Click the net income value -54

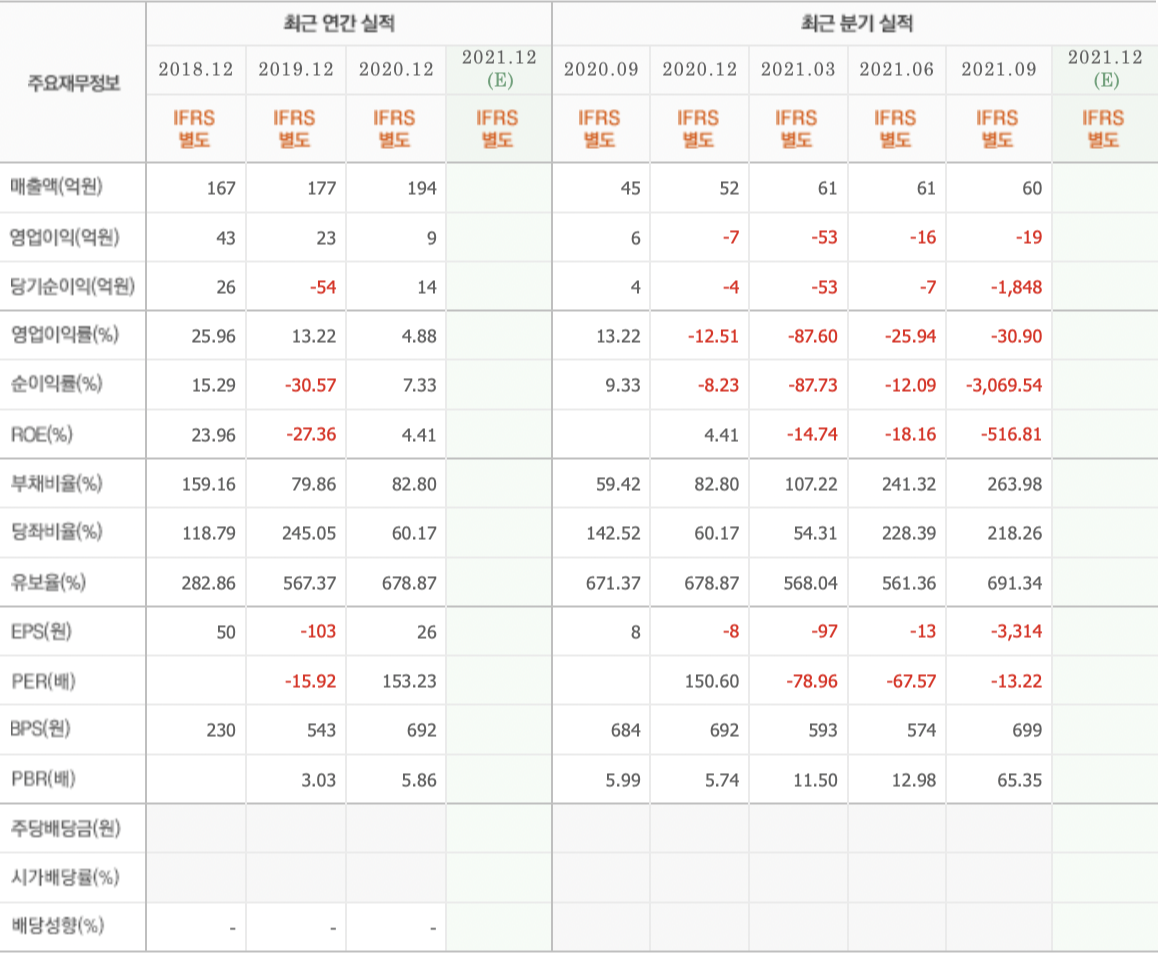pyautogui.click(x=323, y=287)
